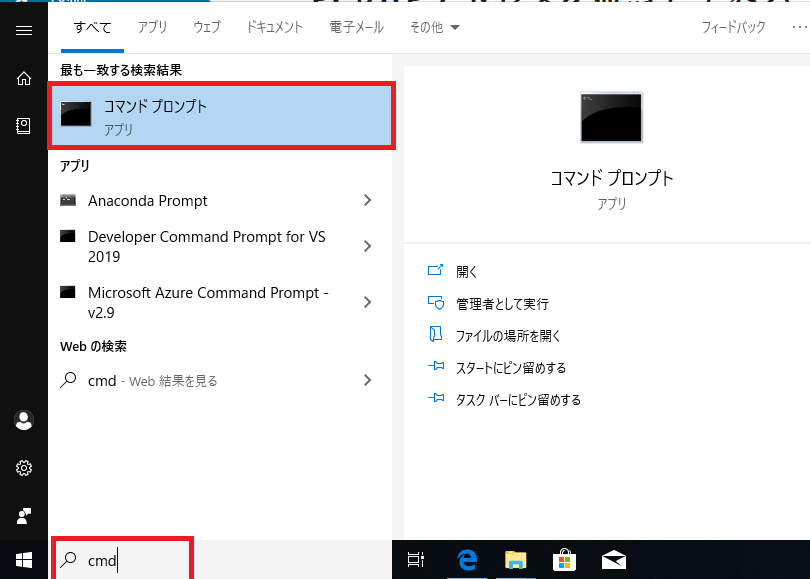Click the フィードバック link
This screenshot has height=579, width=810.
tap(734, 27)
